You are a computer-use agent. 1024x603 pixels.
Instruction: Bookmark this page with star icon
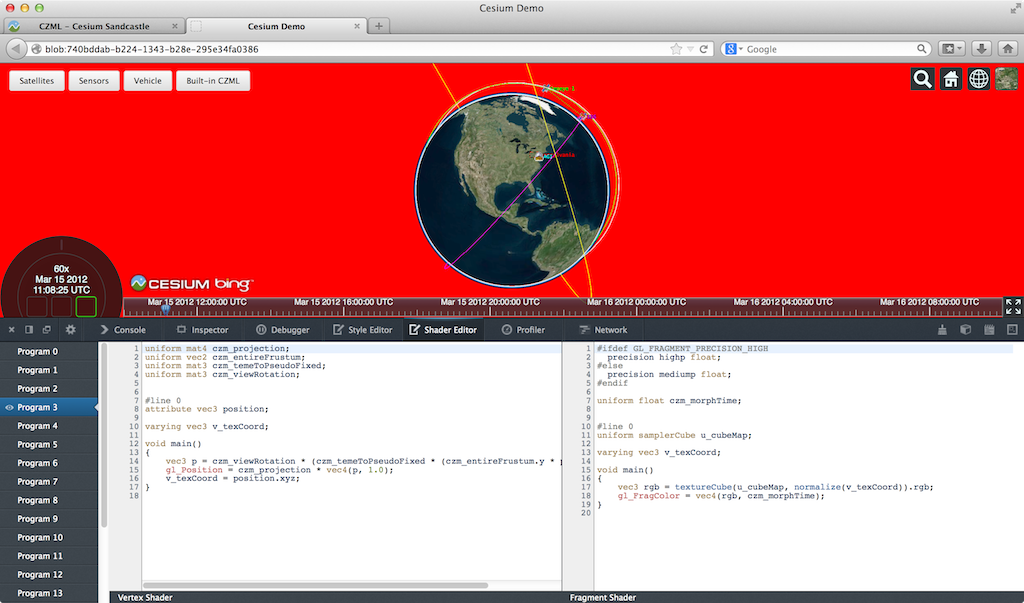(676, 49)
